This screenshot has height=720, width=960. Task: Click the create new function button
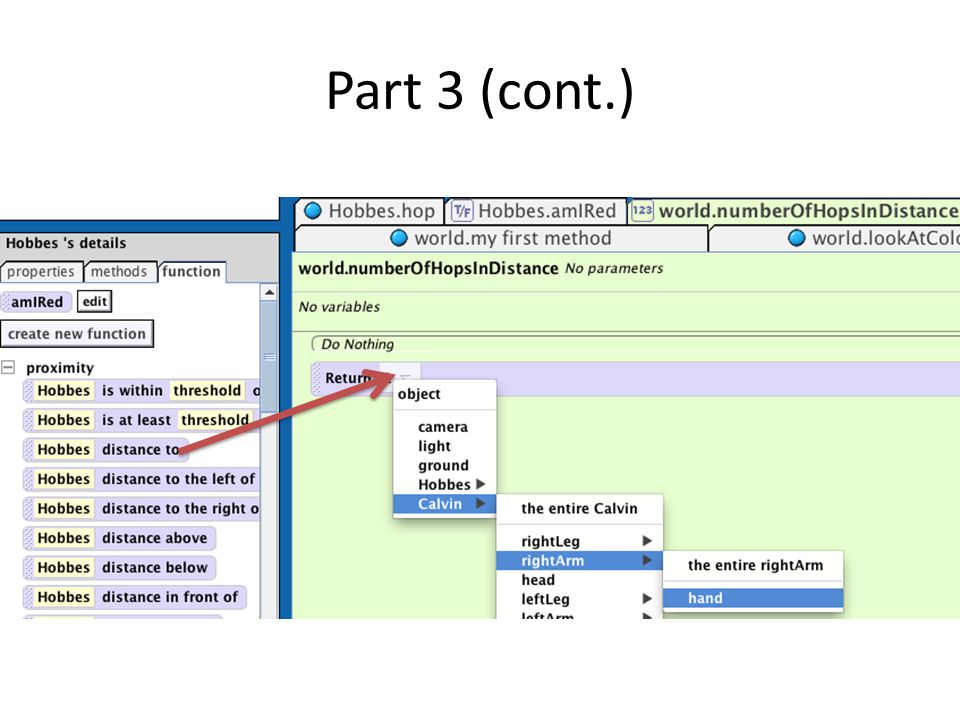(77, 334)
